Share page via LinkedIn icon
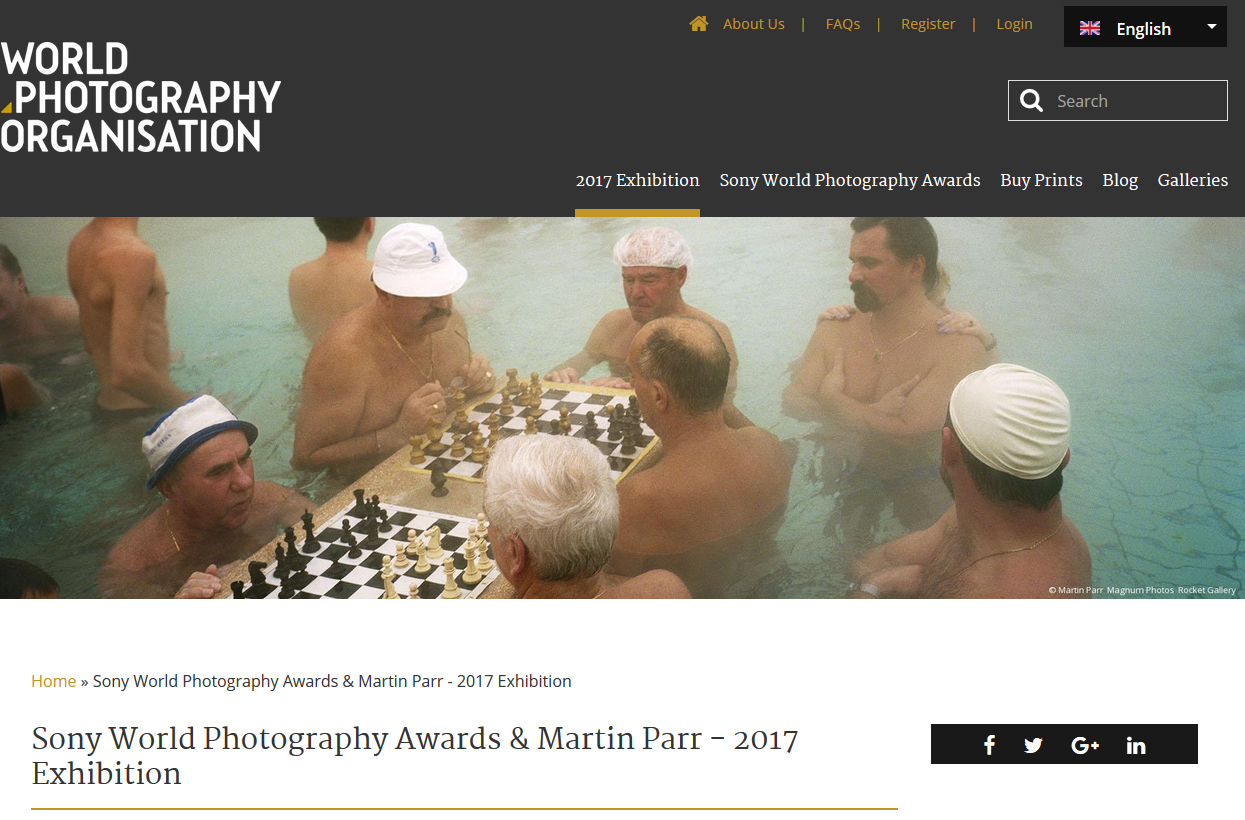Image resolution: width=1245 pixels, height=820 pixels. 1136,745
